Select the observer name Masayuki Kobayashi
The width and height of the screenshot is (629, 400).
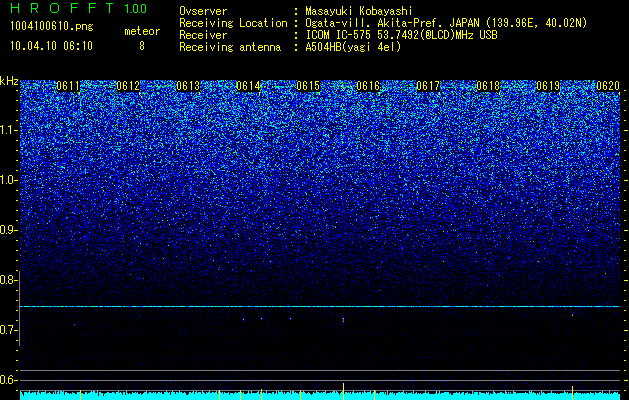[359, 11]
